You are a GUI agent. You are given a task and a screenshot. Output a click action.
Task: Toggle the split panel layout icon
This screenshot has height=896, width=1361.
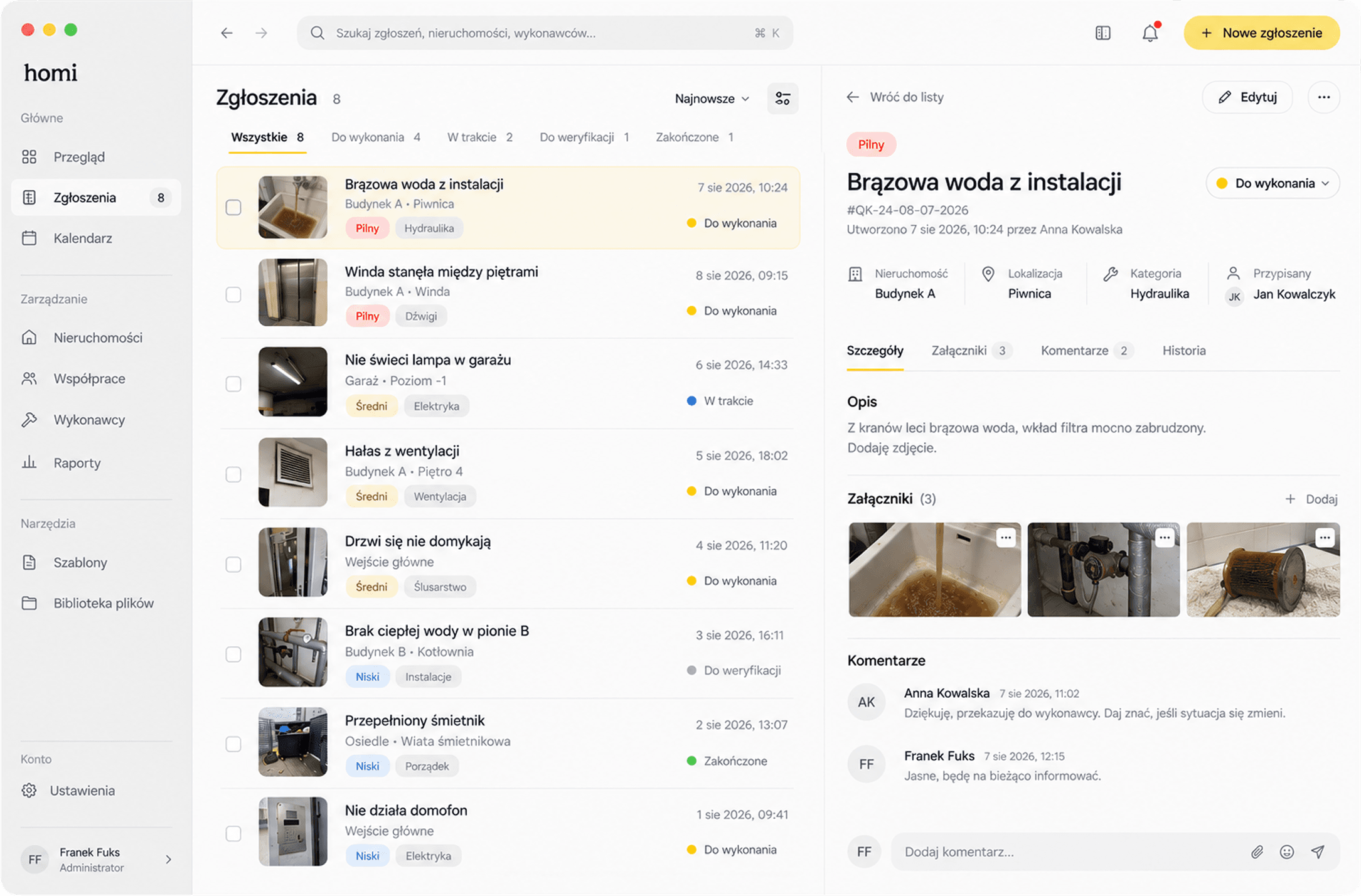(1102, 33)
